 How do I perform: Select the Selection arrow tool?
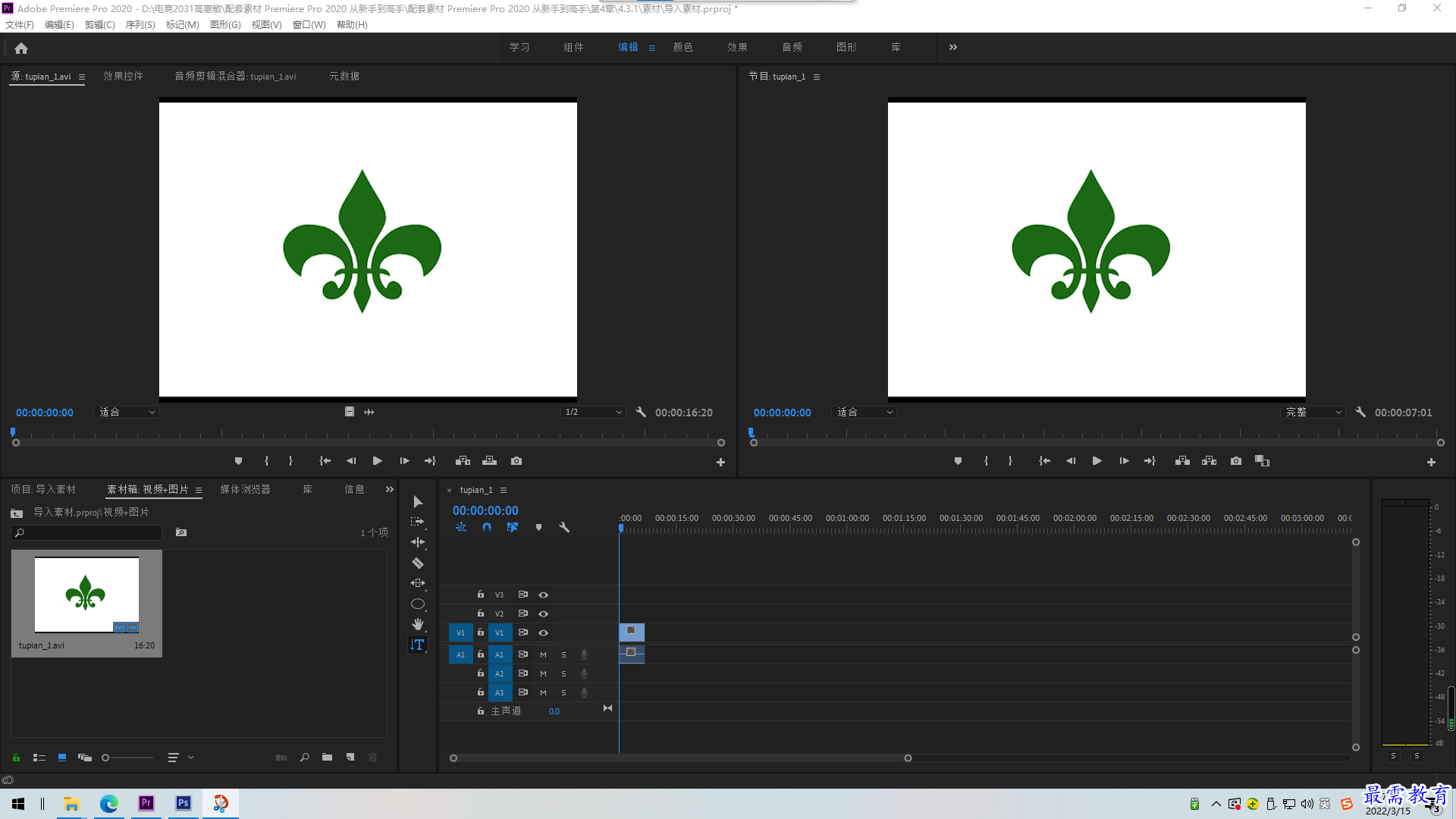(x=418, y=502)
